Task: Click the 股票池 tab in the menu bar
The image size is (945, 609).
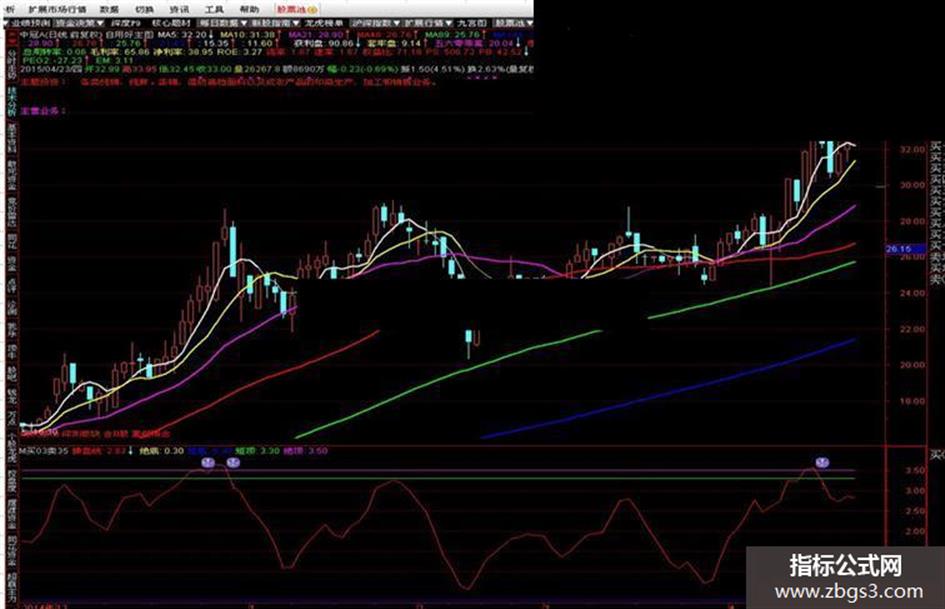Action: 297,9
